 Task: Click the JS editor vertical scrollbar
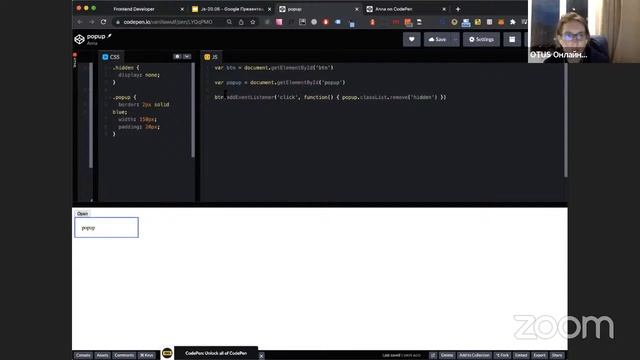(565, 120)
